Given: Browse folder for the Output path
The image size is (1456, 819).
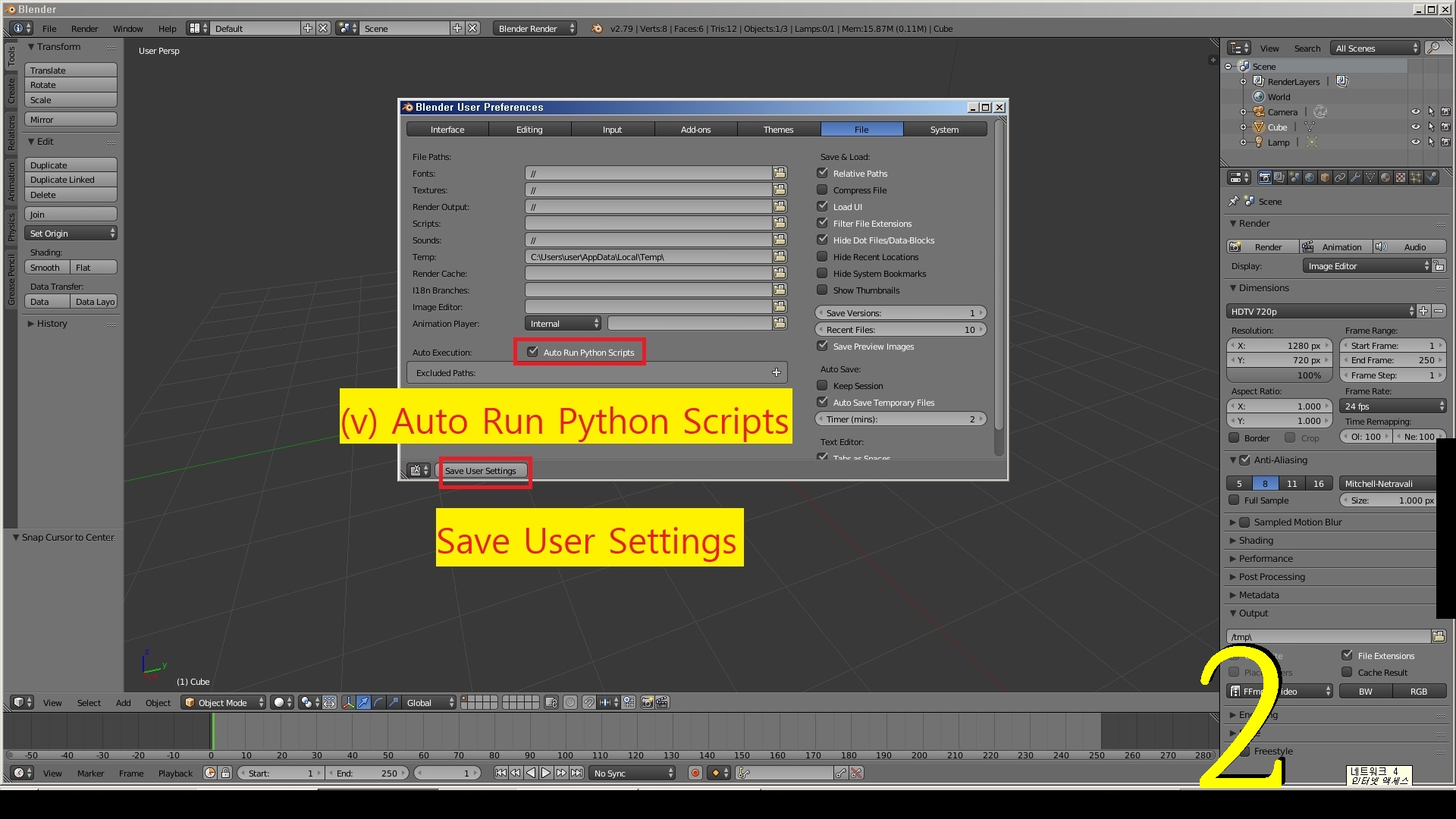Looking at the screenshot, I should (x=1439, y=636).
